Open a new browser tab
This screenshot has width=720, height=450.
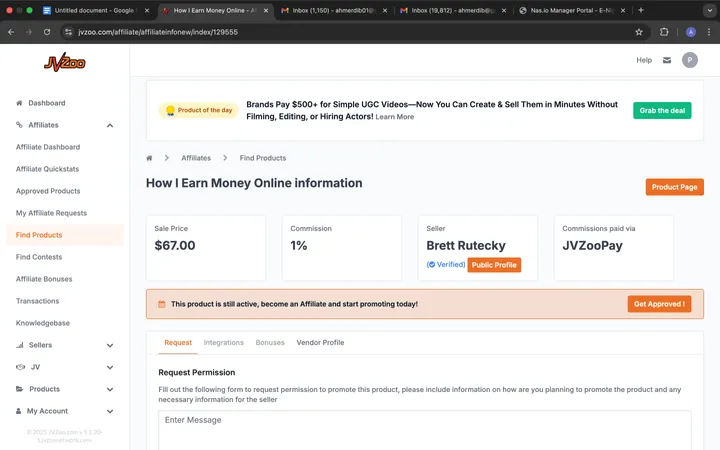click(640, 10)
